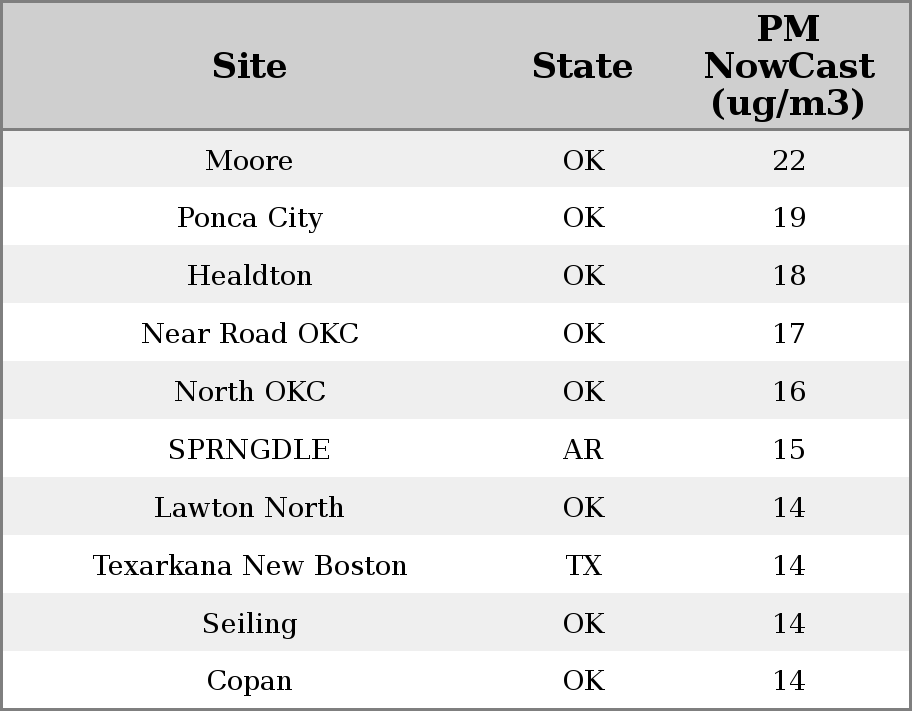
Task: Select the SPRNGDLE site cell
Action: click(249, 449)
